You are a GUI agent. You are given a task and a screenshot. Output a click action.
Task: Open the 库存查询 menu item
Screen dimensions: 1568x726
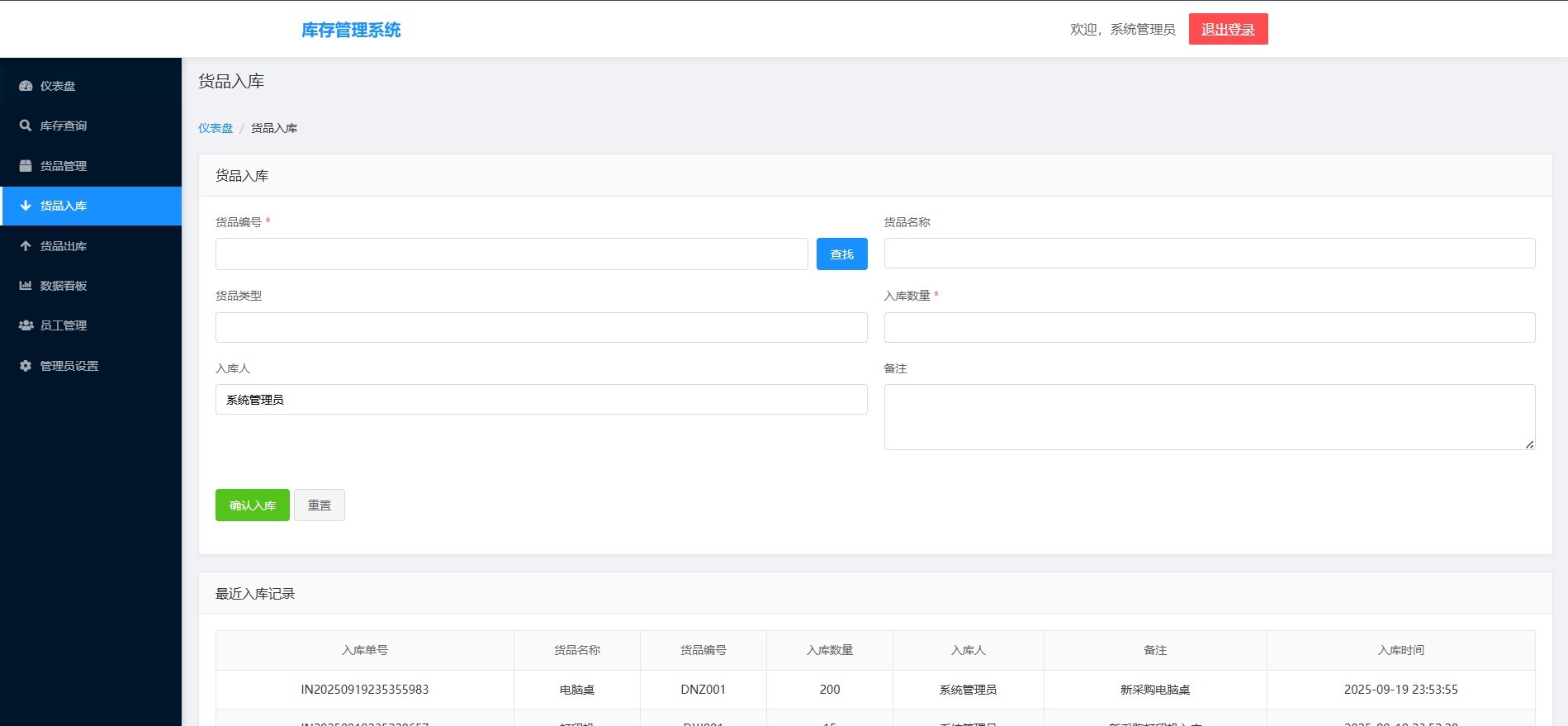[x=64, y=126]
